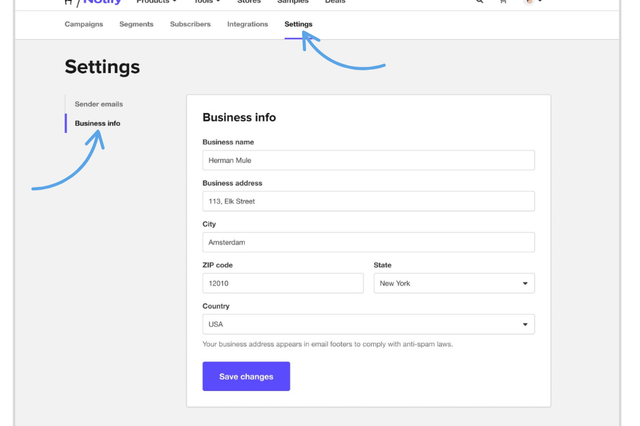Open the Integrations tab
The width and height of the screenshot is (640, 426).
click(247, 24)
